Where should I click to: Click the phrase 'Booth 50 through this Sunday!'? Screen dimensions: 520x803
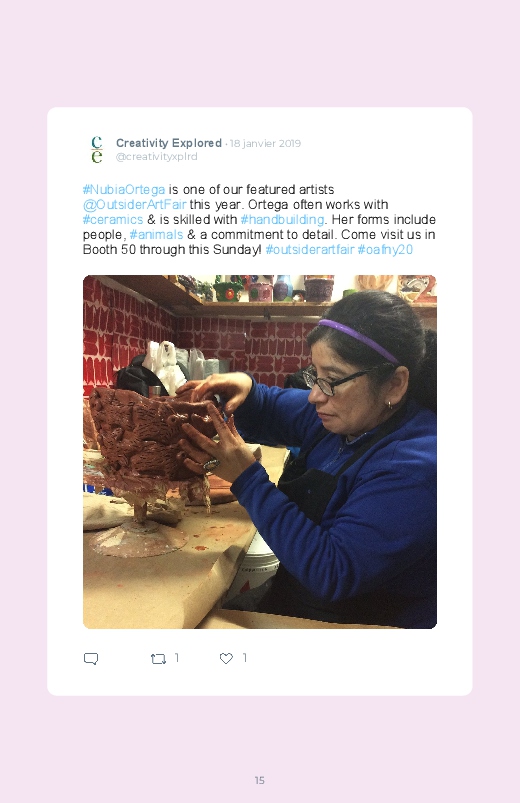click(172, 249)
